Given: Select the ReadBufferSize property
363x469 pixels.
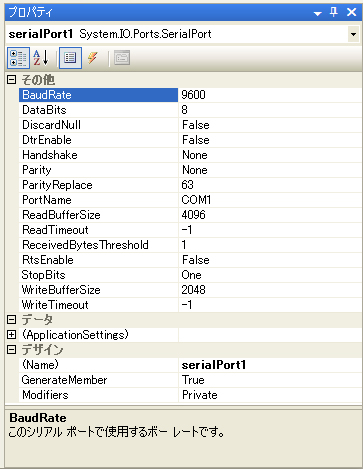Looking at the screenshot, I should click(x=98, y=215).
